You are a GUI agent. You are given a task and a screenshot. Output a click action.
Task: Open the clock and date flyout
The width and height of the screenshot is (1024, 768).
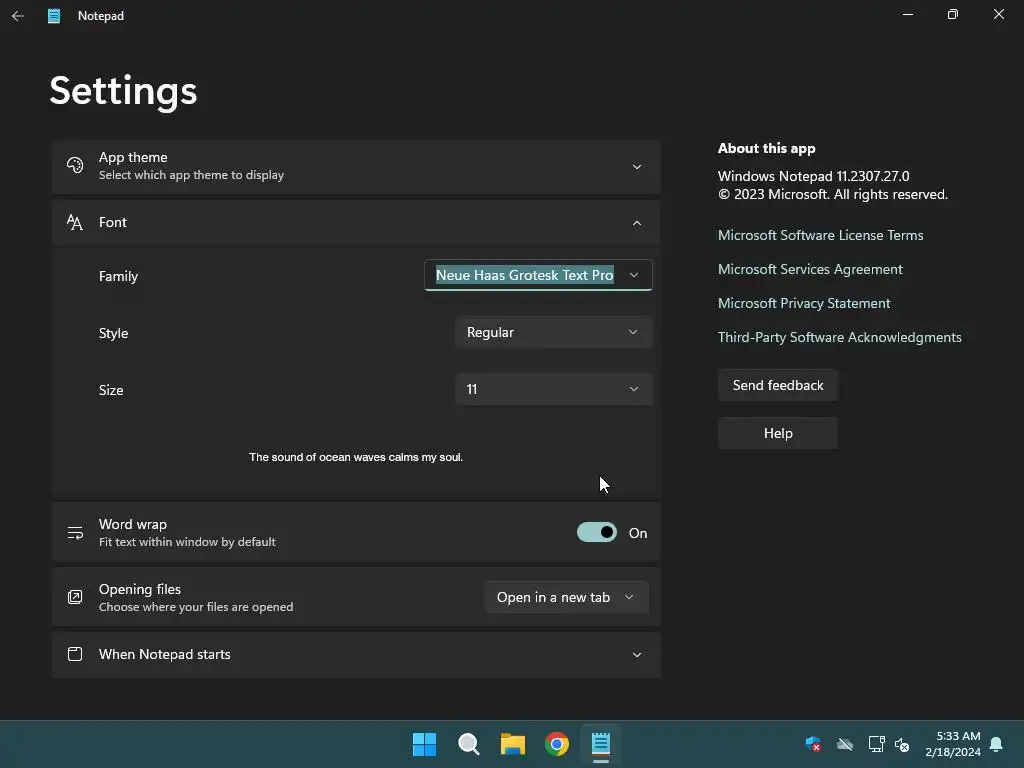[x=953, y=744]
